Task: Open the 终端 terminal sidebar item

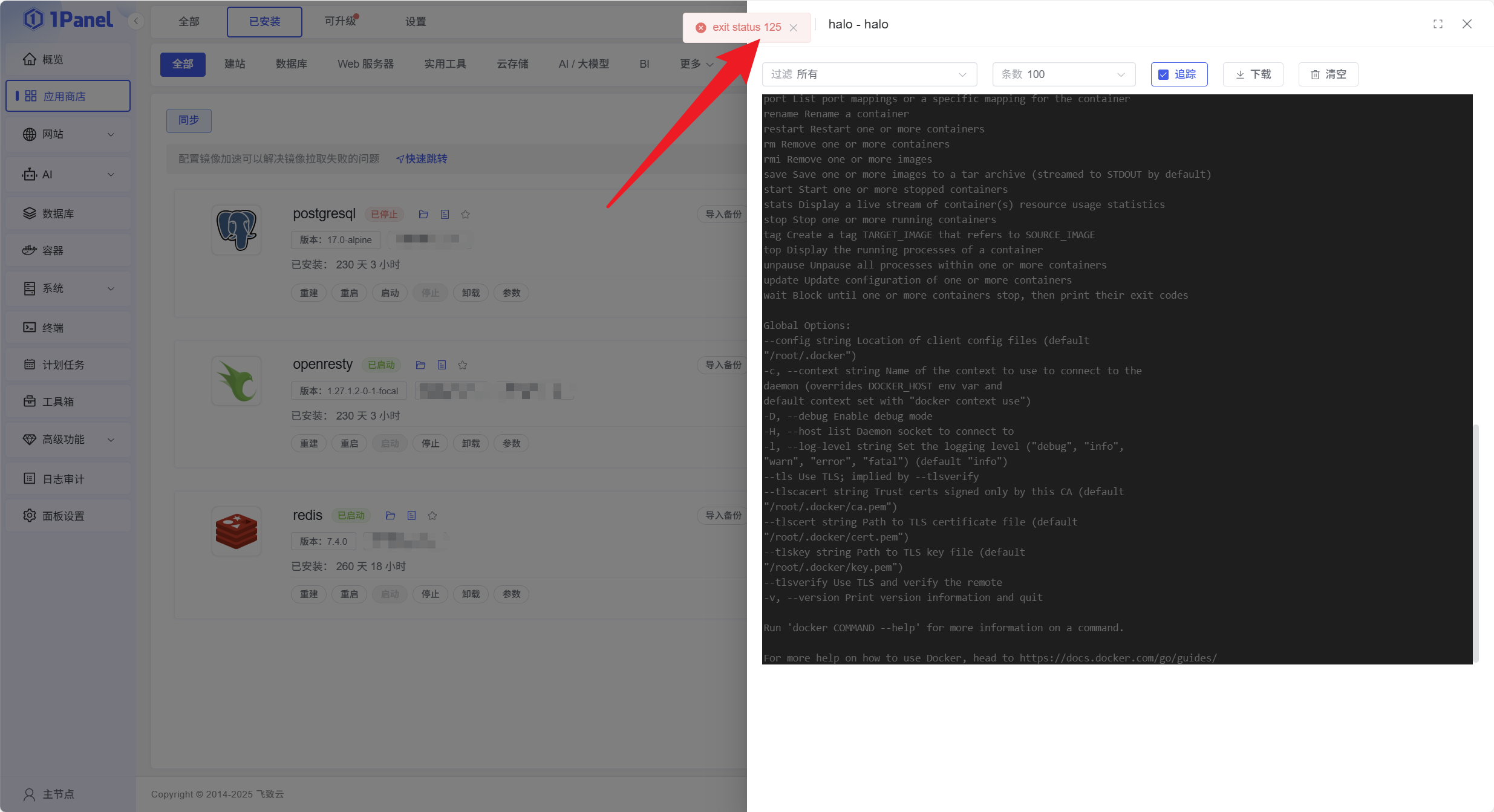Action: click(68, 327)
